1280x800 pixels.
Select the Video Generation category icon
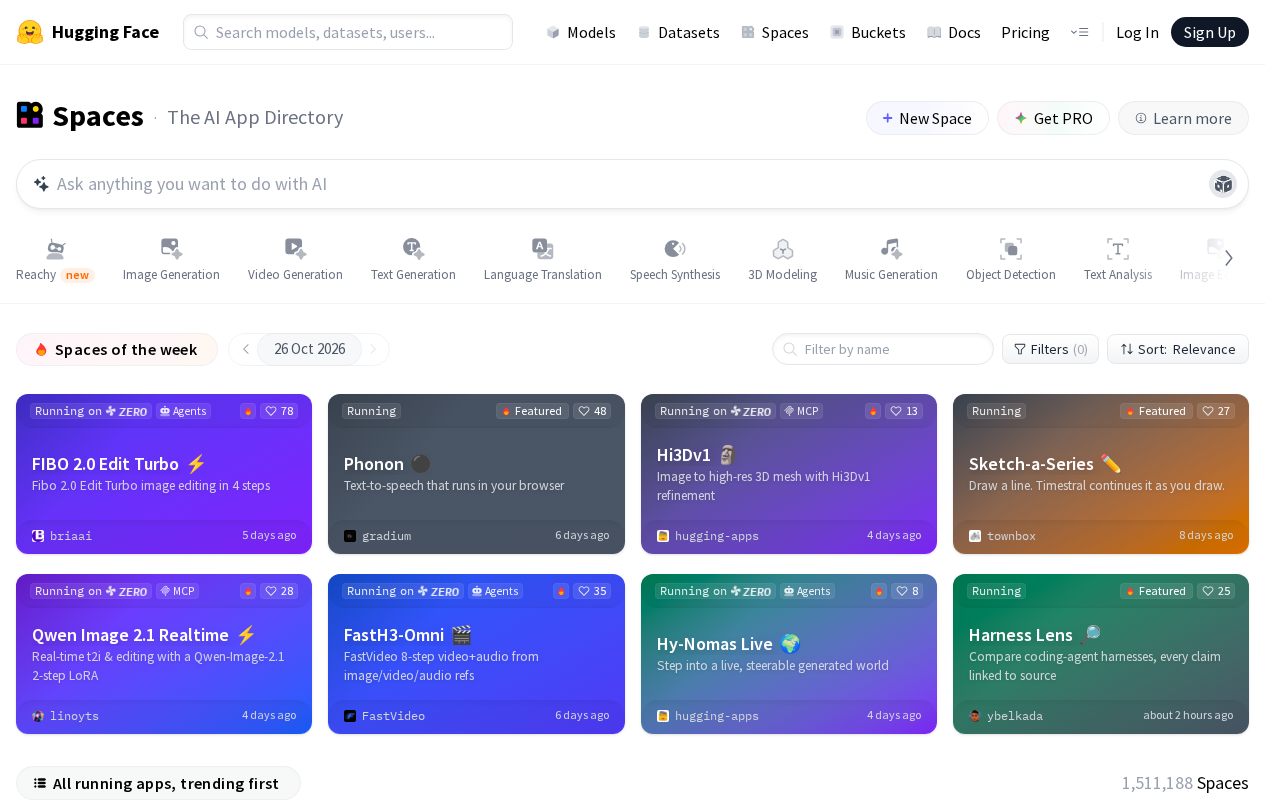click(x=295, y=249)
